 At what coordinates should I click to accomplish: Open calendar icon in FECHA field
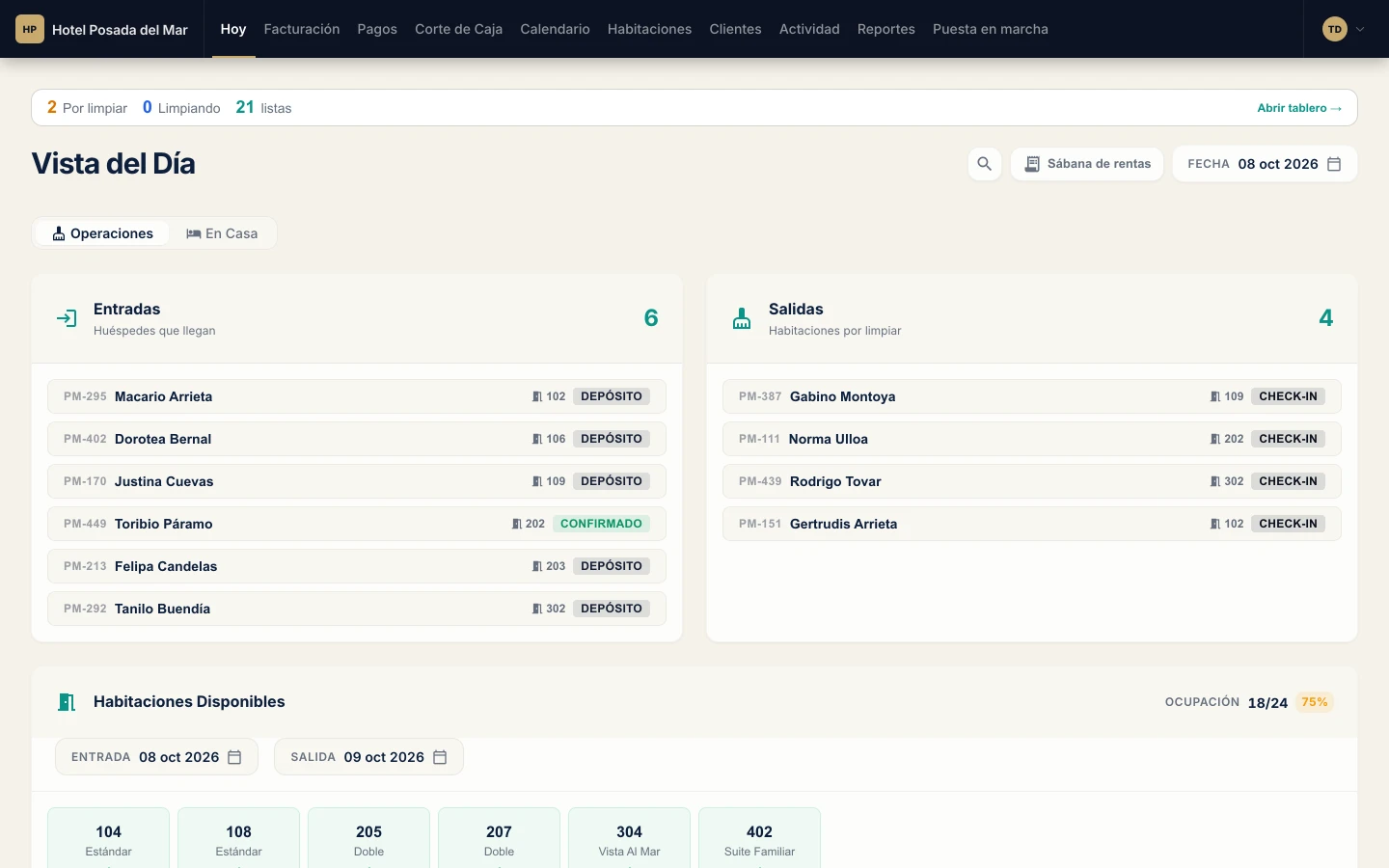click(1334, 164)
